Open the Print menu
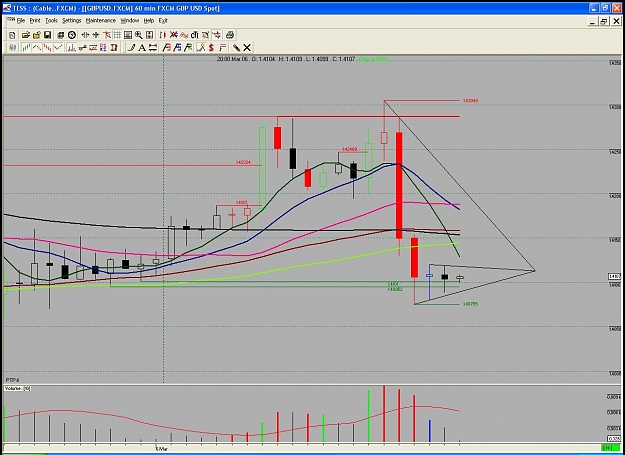The width and height of the screenshot is (625, 455). coord(35,21)
